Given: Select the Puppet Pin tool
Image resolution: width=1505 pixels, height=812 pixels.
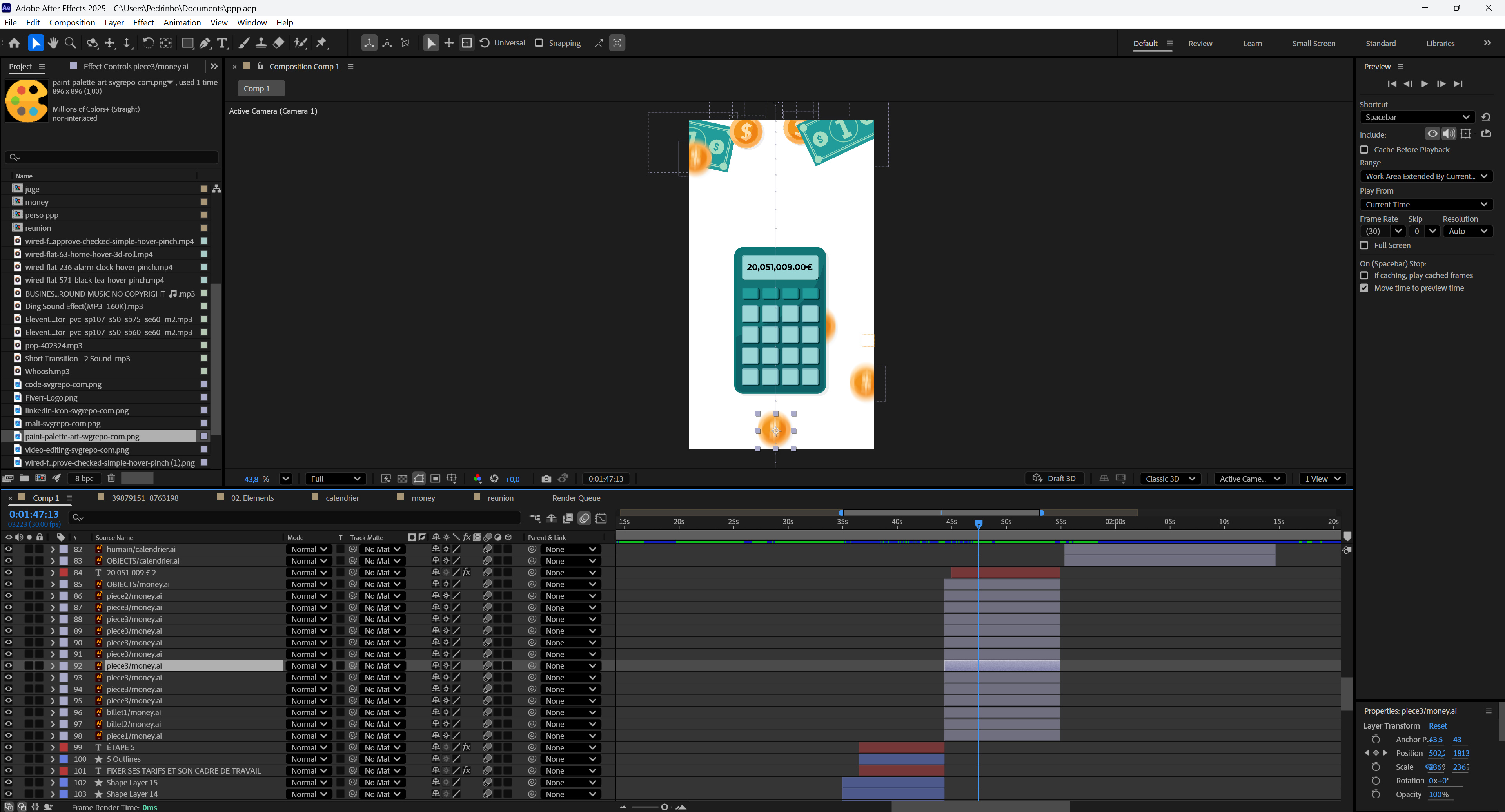Looking at the screenshot, I should tap(321, 43).
